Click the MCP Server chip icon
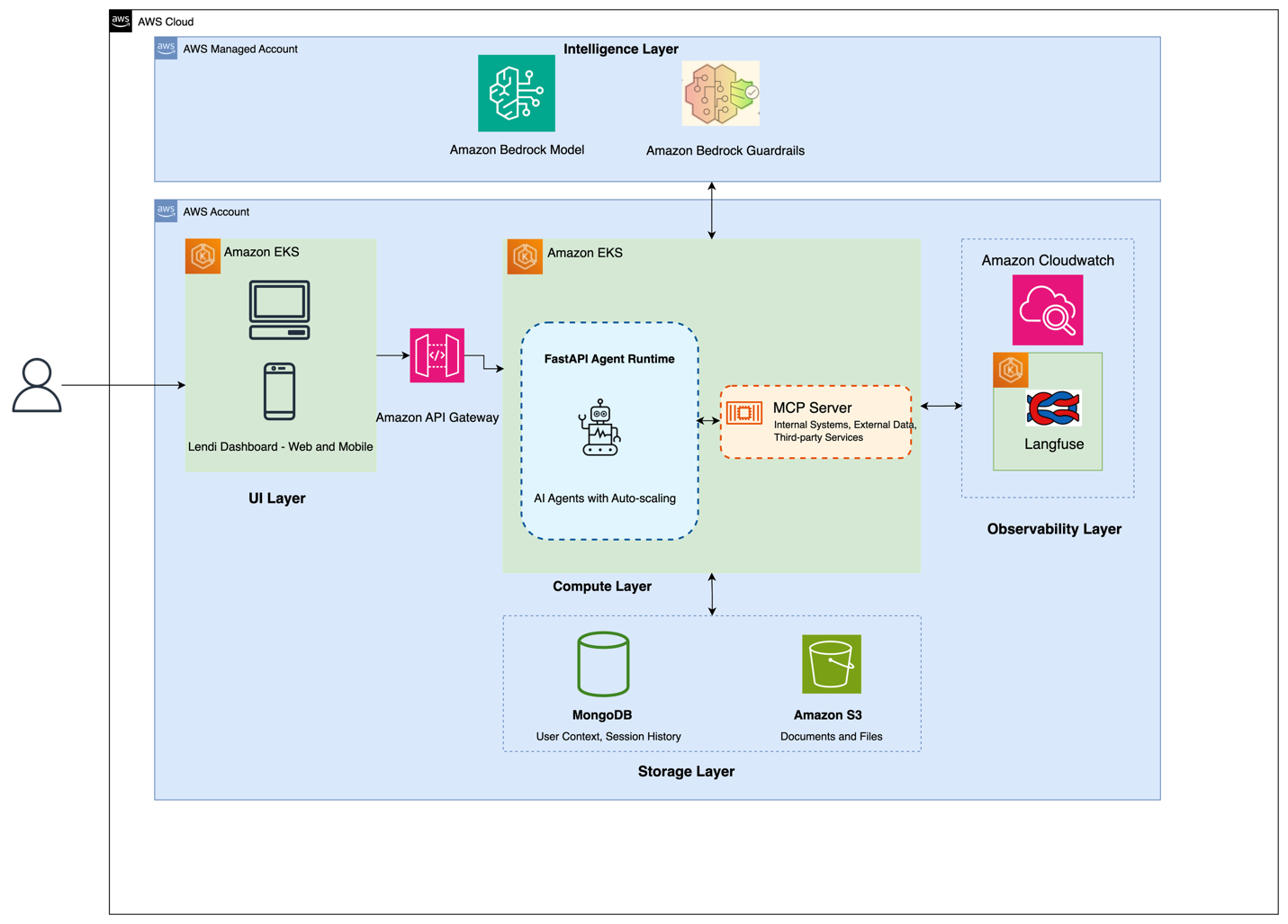 pyautogui.click(x=744, y=414)
